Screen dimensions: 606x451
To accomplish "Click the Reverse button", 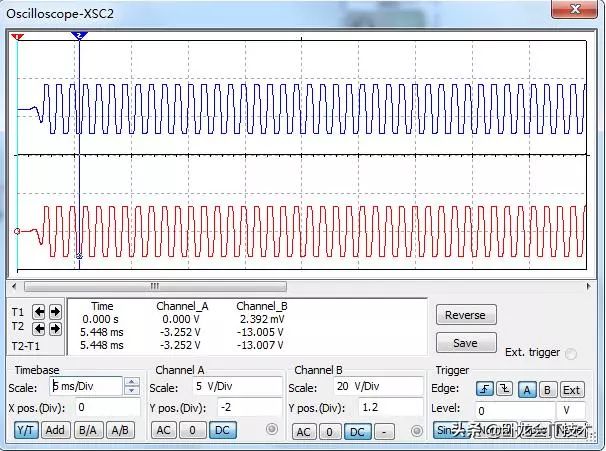I will click(466, 315).
